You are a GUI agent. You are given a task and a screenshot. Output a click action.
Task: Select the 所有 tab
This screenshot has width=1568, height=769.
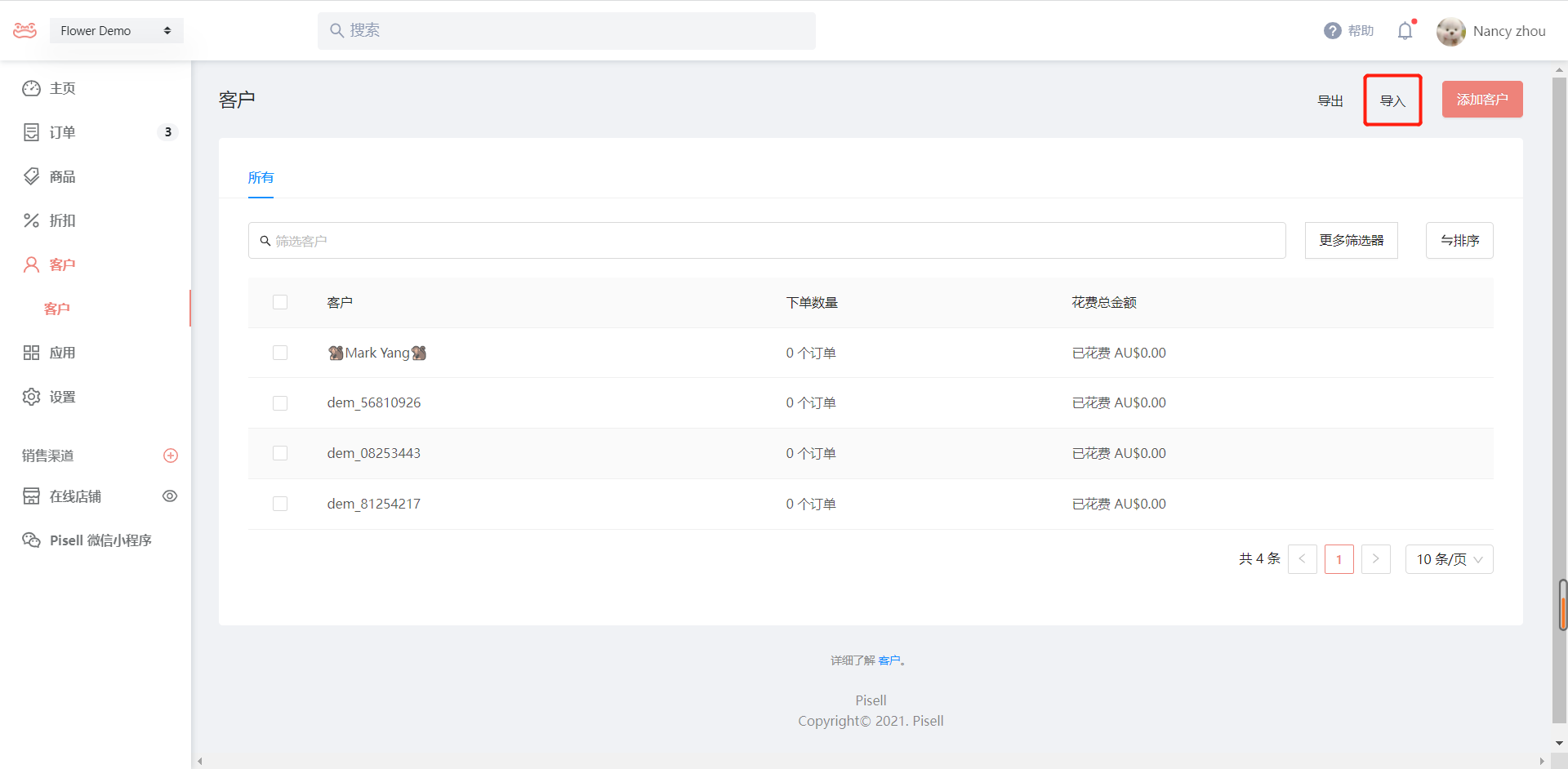click(x=261, y=178)
